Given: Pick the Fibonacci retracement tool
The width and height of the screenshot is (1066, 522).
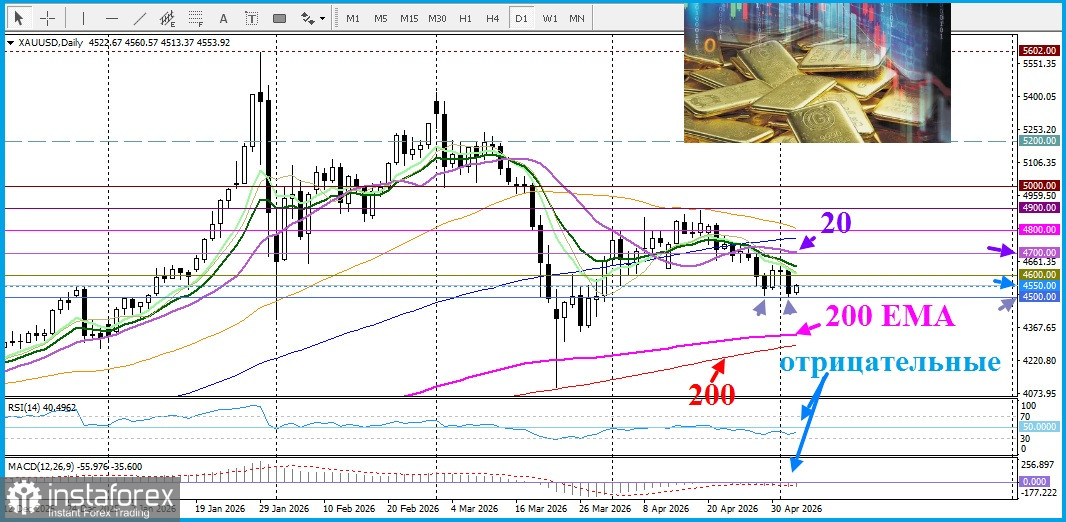Looking at the screenshot, I should [196, 18].
